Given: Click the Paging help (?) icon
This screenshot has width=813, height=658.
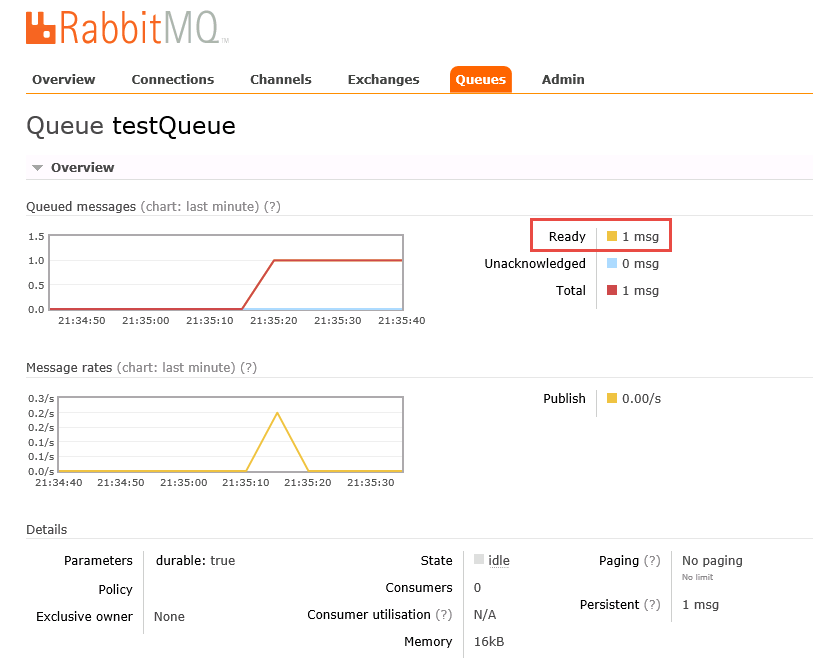Looking at the screenshot, I should 652,561.
